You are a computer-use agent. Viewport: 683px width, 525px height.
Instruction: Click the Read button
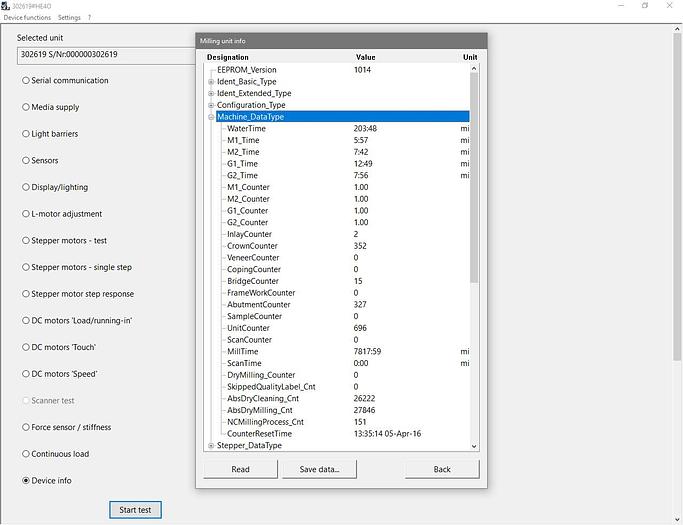[x=240, y=469]
